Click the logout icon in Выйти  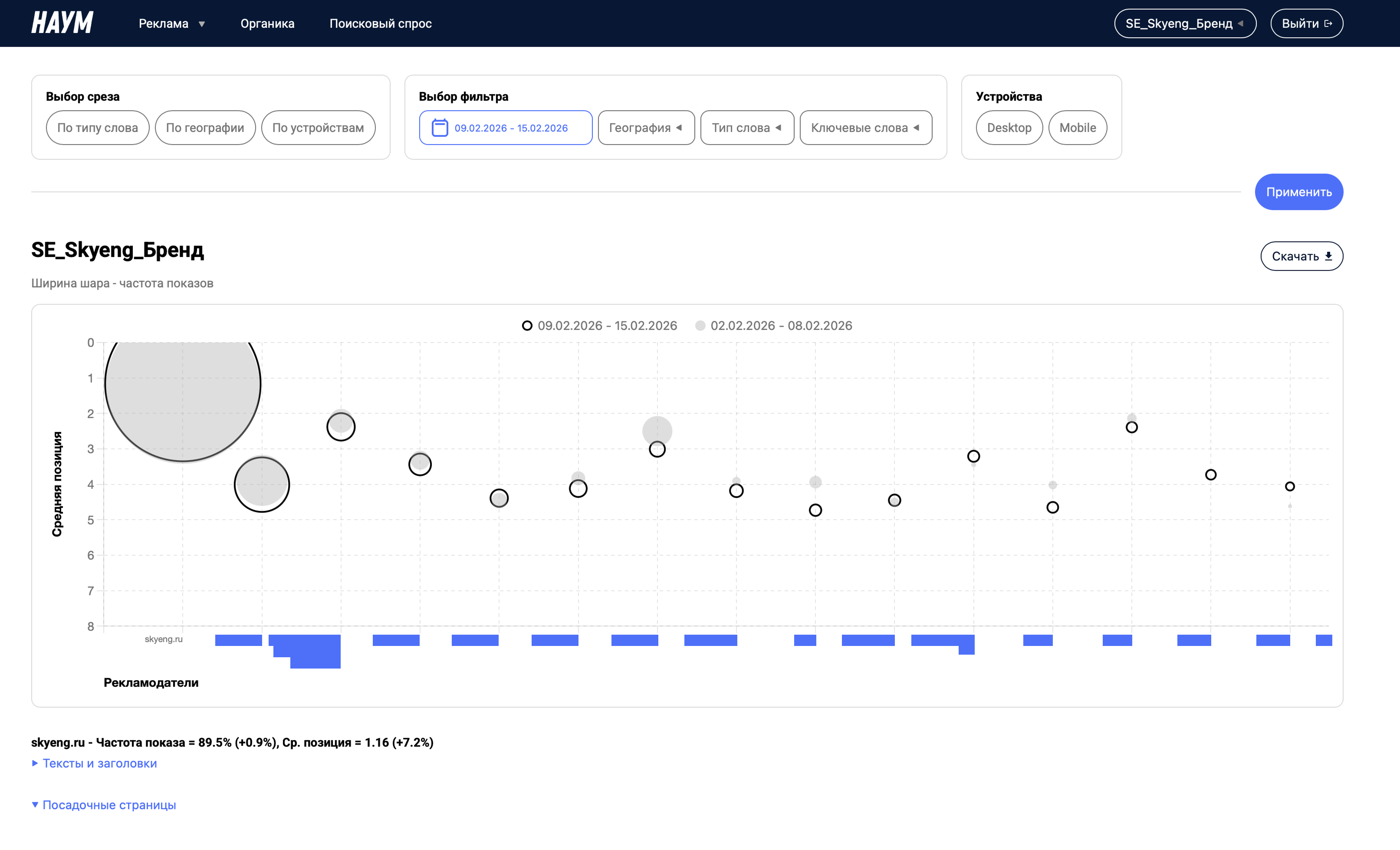(1328, 23)
